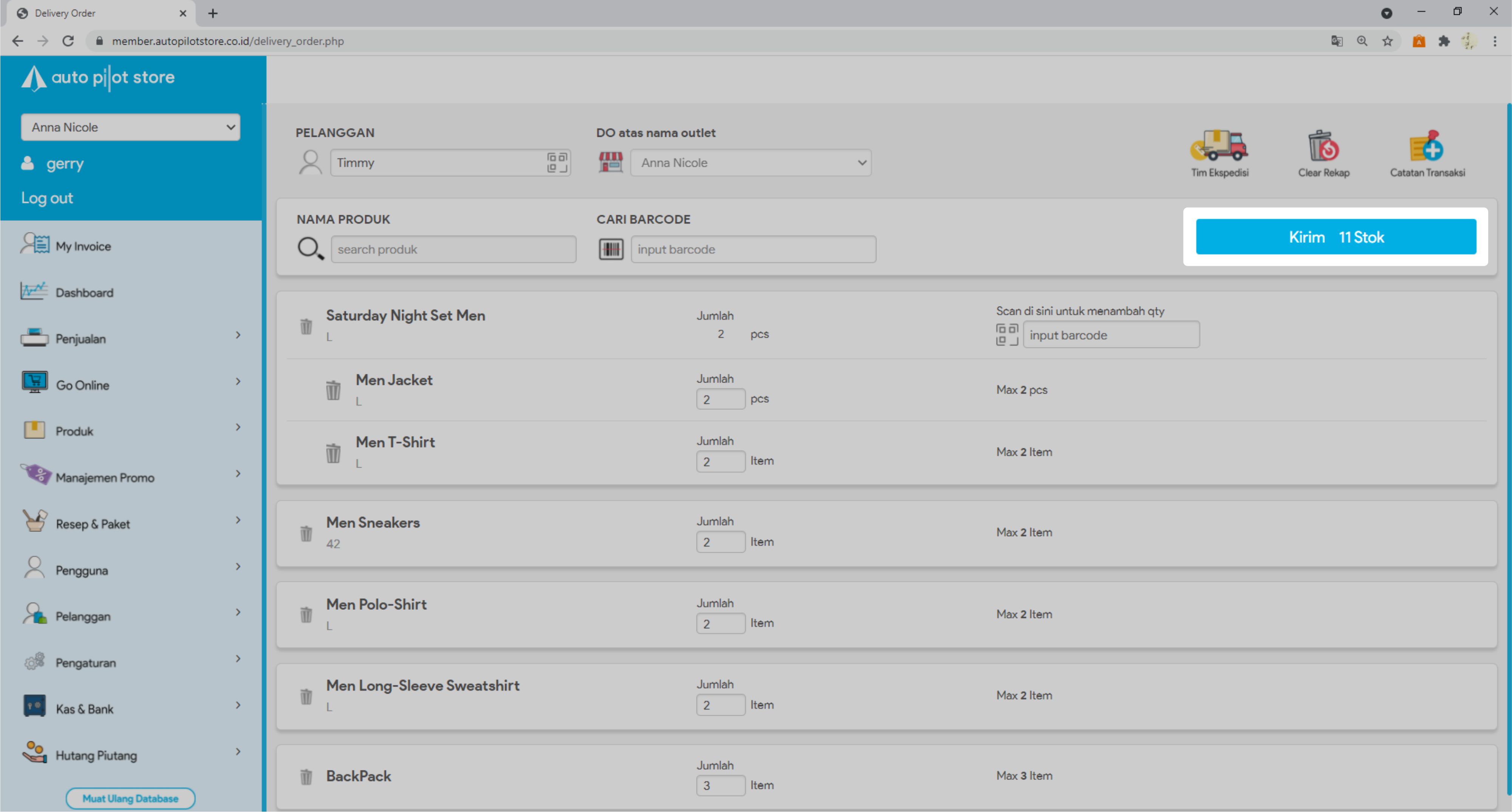Open the Anna Nicole sidebar outlet dropdown
The width and height of the screenshot is (1512, 812).
(130, 127)
